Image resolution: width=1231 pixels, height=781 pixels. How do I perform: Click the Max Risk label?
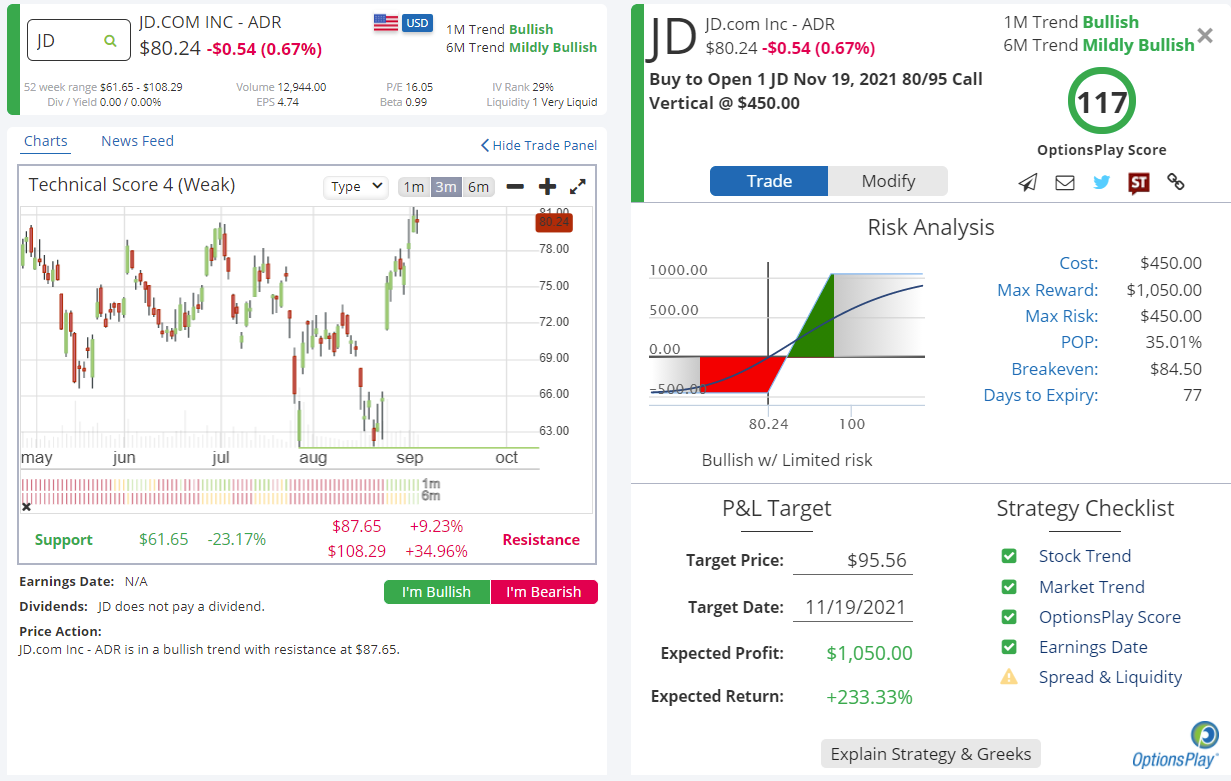coord(1062,316)
